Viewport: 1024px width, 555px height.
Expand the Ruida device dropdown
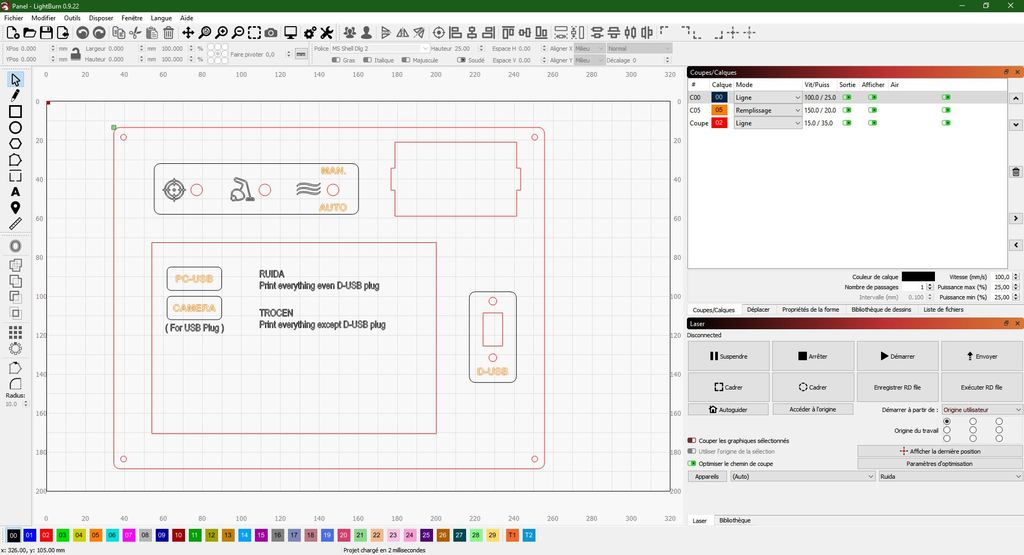[950, 477]
